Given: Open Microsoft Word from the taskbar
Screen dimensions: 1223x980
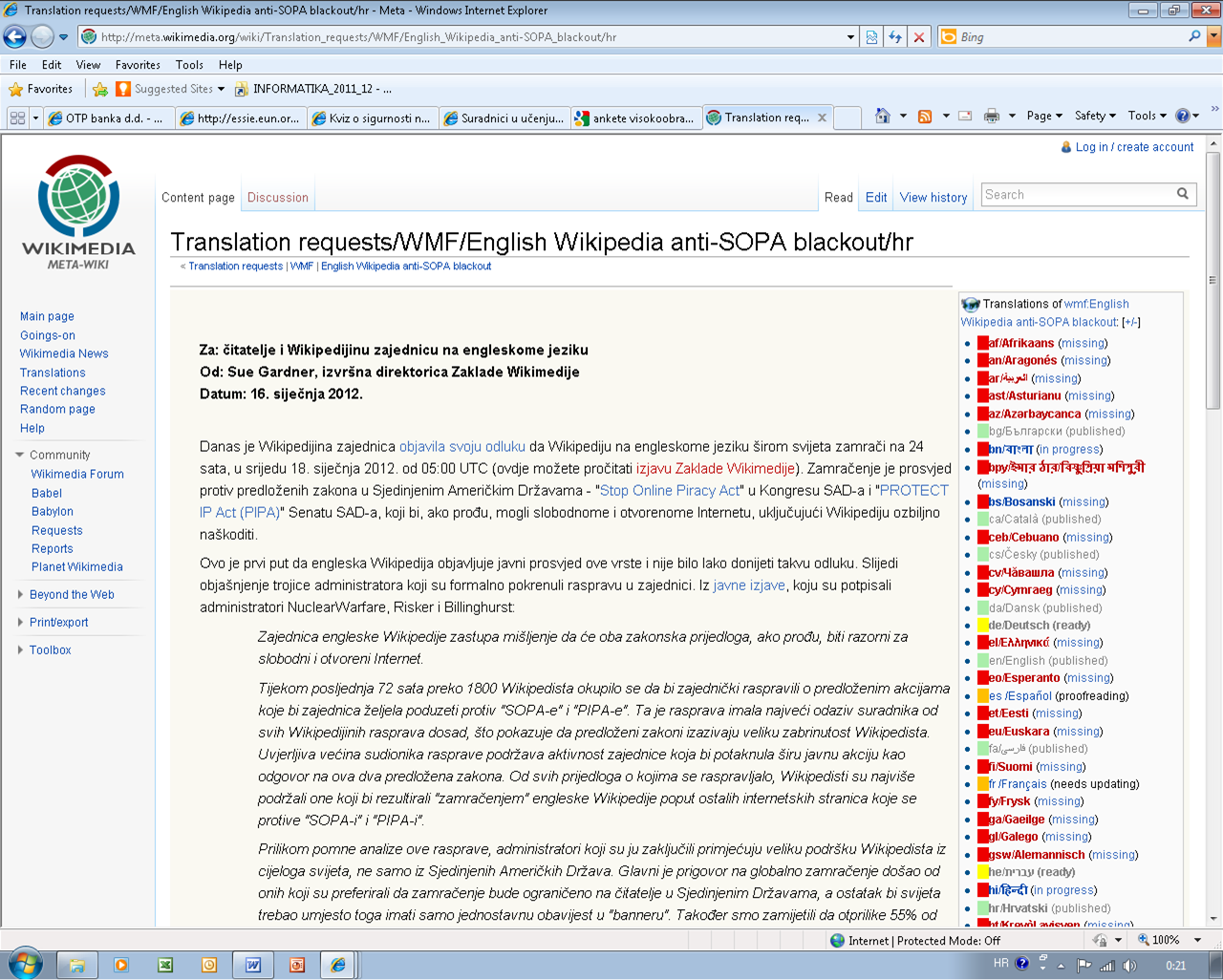Looking at the screenshot, I should click(252, 965).
